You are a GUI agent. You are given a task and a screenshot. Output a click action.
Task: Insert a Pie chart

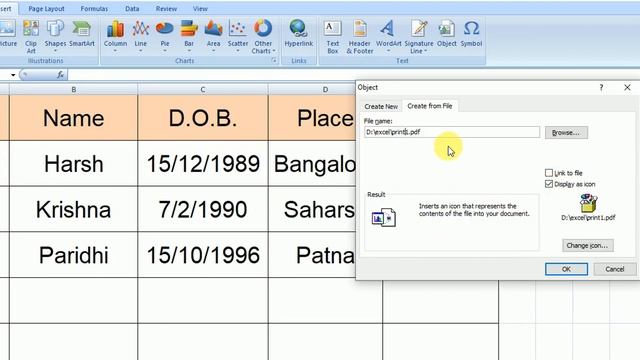[165, 37]
